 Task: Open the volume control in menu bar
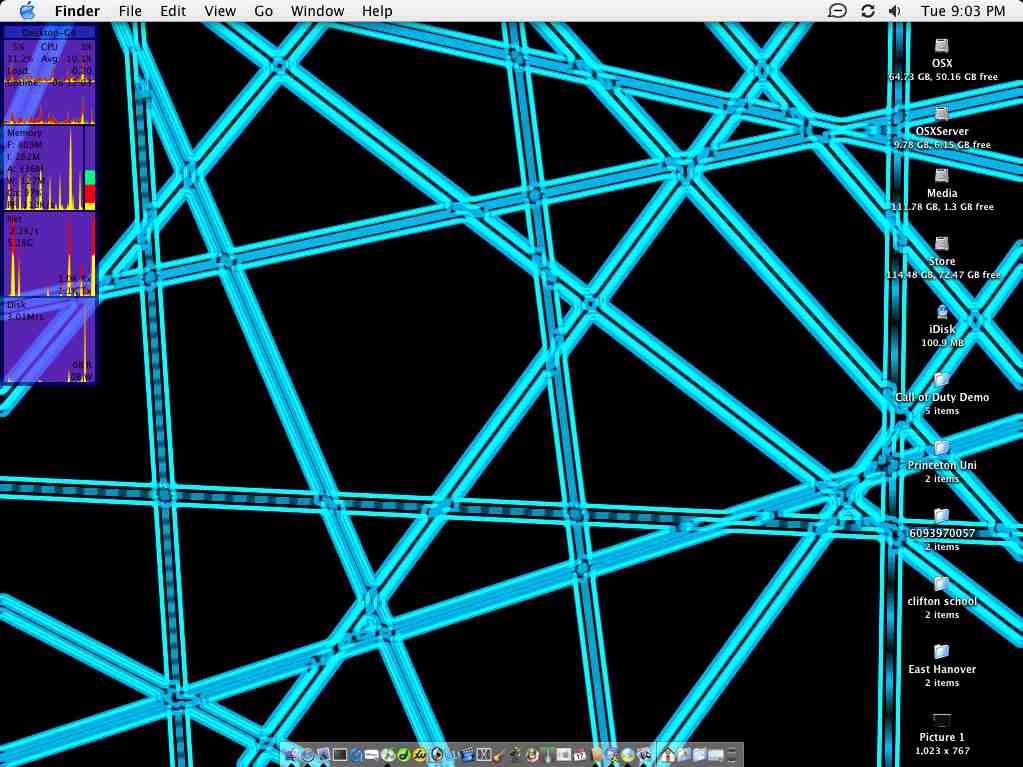pos(895,11)
